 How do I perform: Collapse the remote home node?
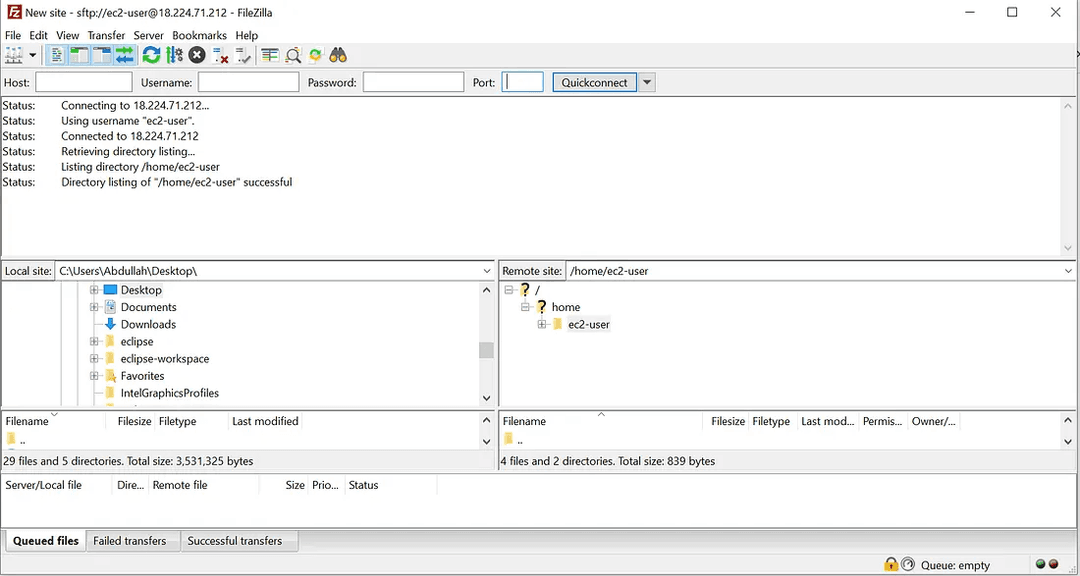(x=526, y=307)
